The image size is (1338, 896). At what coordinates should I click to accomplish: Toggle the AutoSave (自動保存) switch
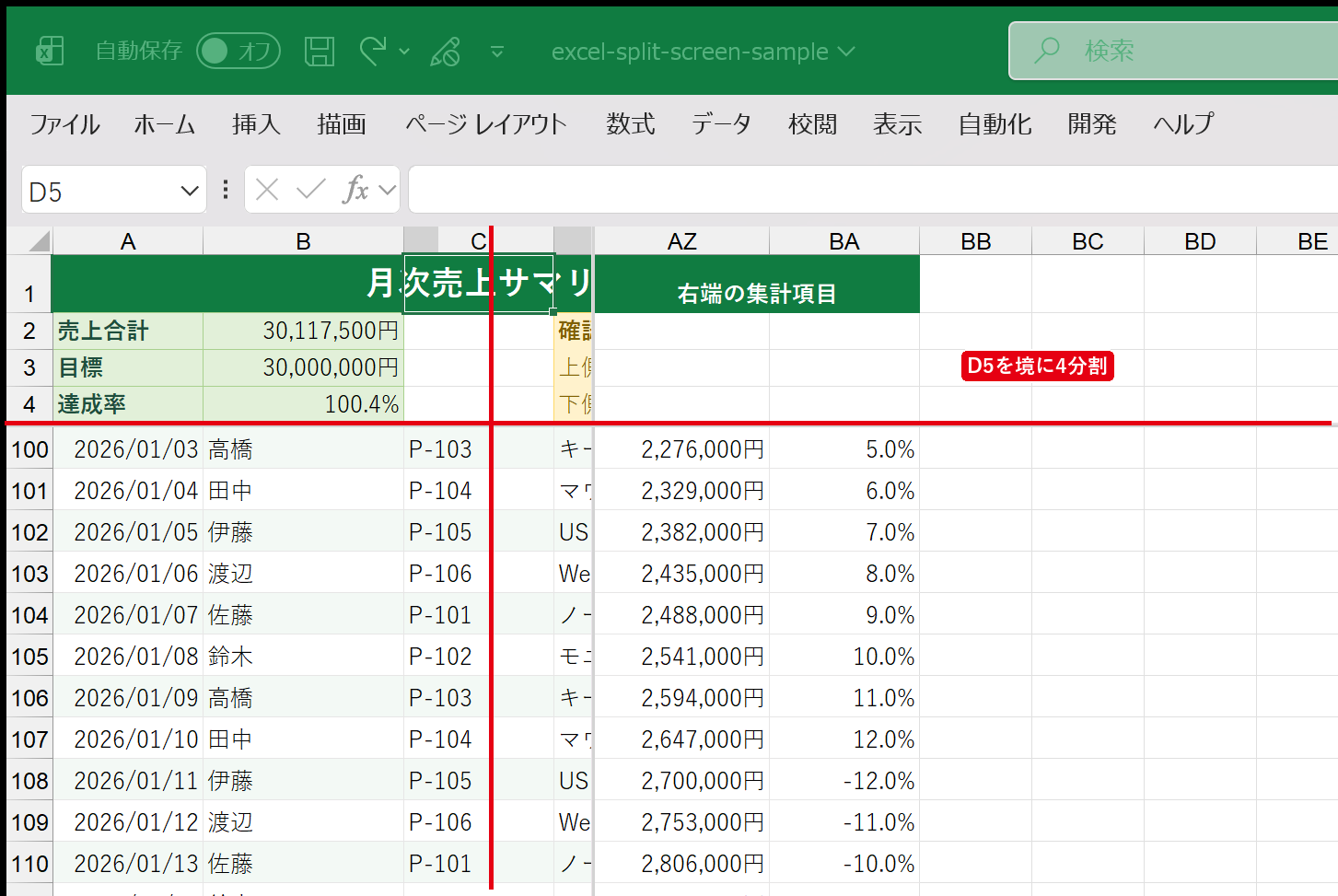point(239,51)
